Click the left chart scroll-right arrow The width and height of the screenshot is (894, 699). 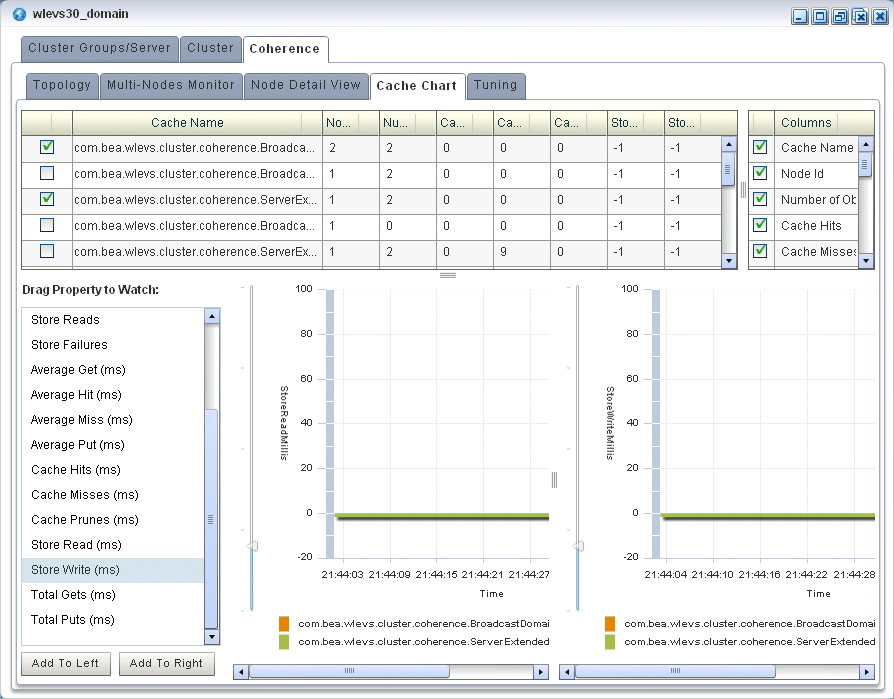[x=541, y=672]
